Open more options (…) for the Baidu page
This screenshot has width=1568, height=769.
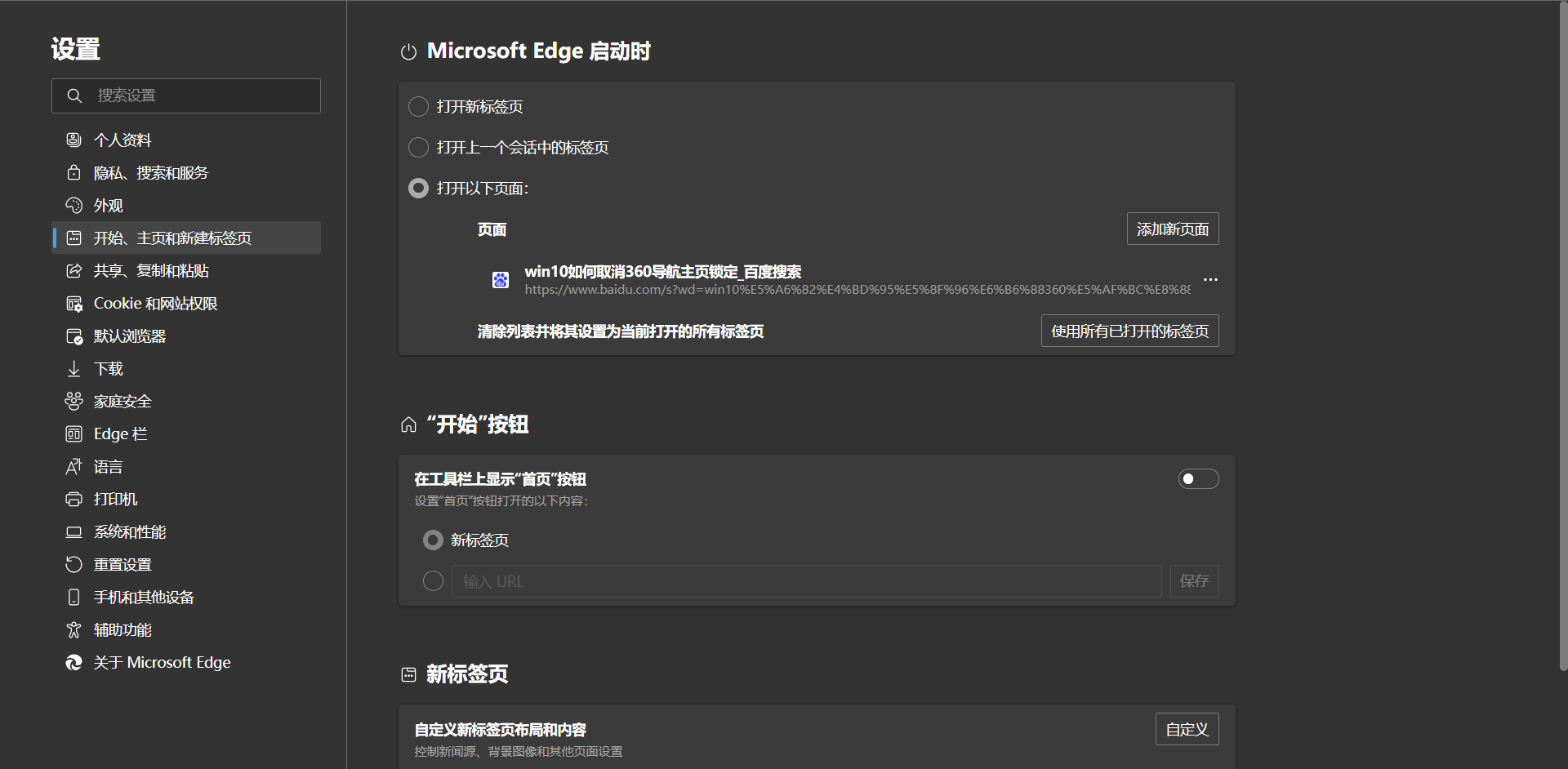click(1210, 279)
